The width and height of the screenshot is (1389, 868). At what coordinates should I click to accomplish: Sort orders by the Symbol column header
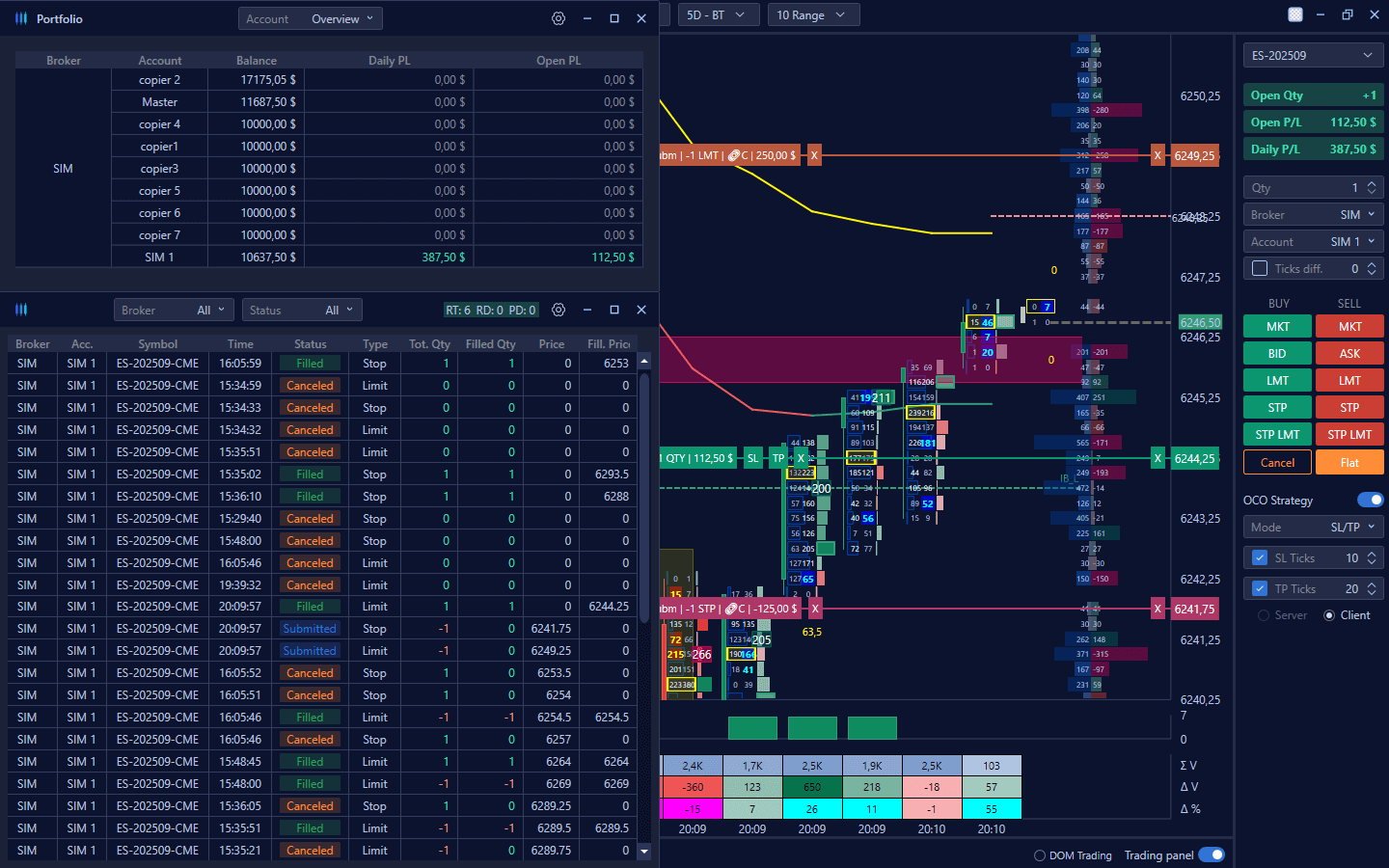click(157, 343)
